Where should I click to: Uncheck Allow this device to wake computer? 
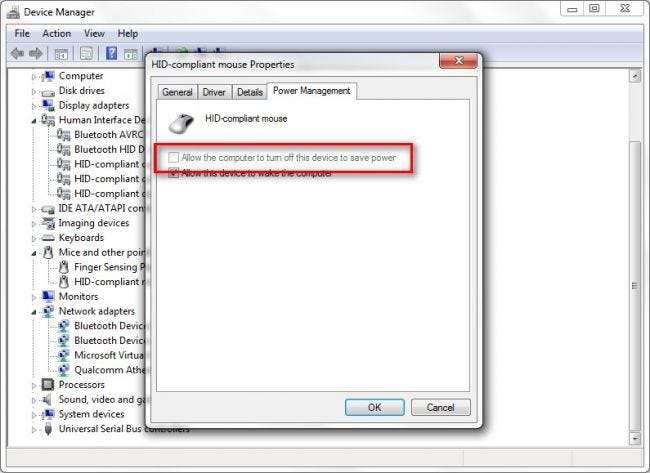coord(174,173)
